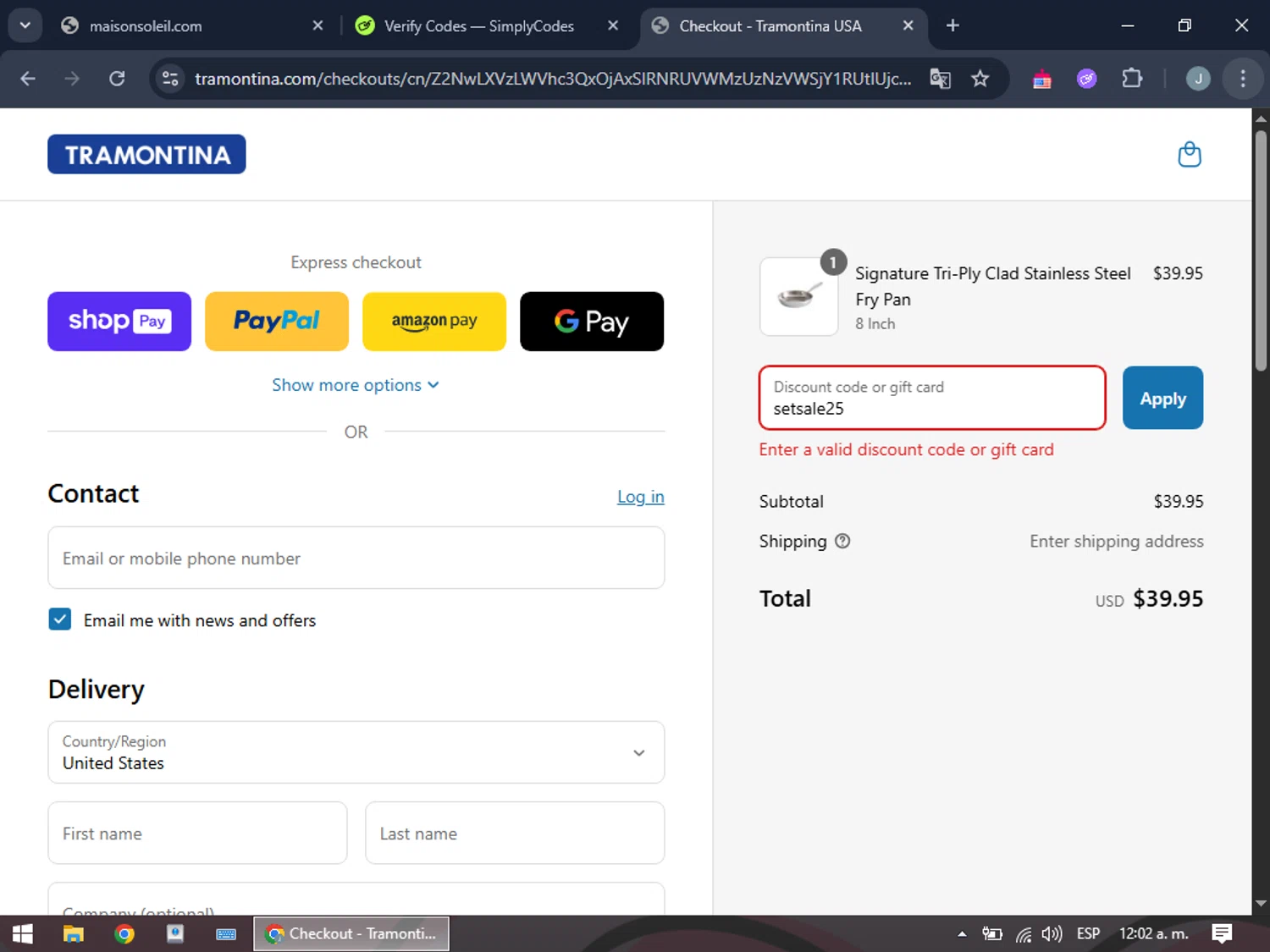Open the network Wi-Fi tray icon
The height and width of the screenshot is (952, 1270).
1024,934
